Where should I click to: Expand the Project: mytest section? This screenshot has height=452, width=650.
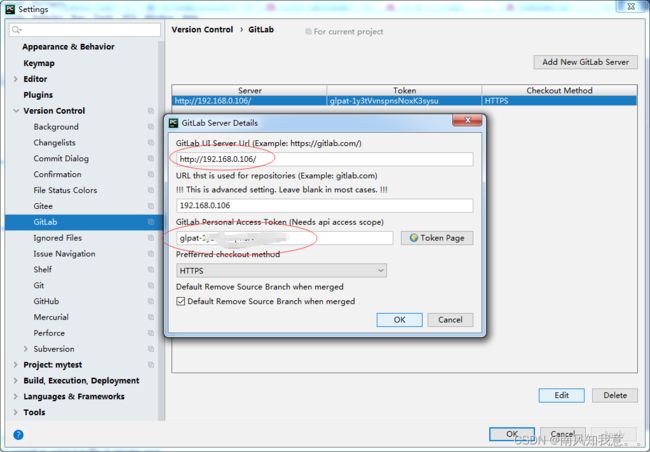16,365
